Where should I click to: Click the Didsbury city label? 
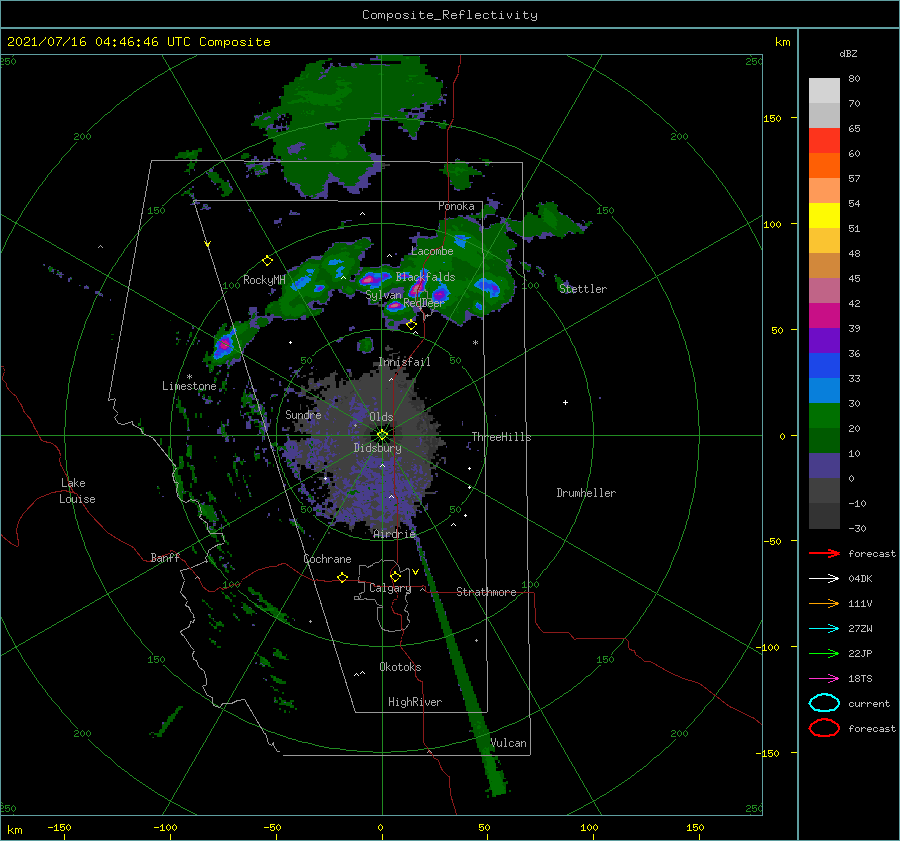pyautogui.click(x=377, y=448)
